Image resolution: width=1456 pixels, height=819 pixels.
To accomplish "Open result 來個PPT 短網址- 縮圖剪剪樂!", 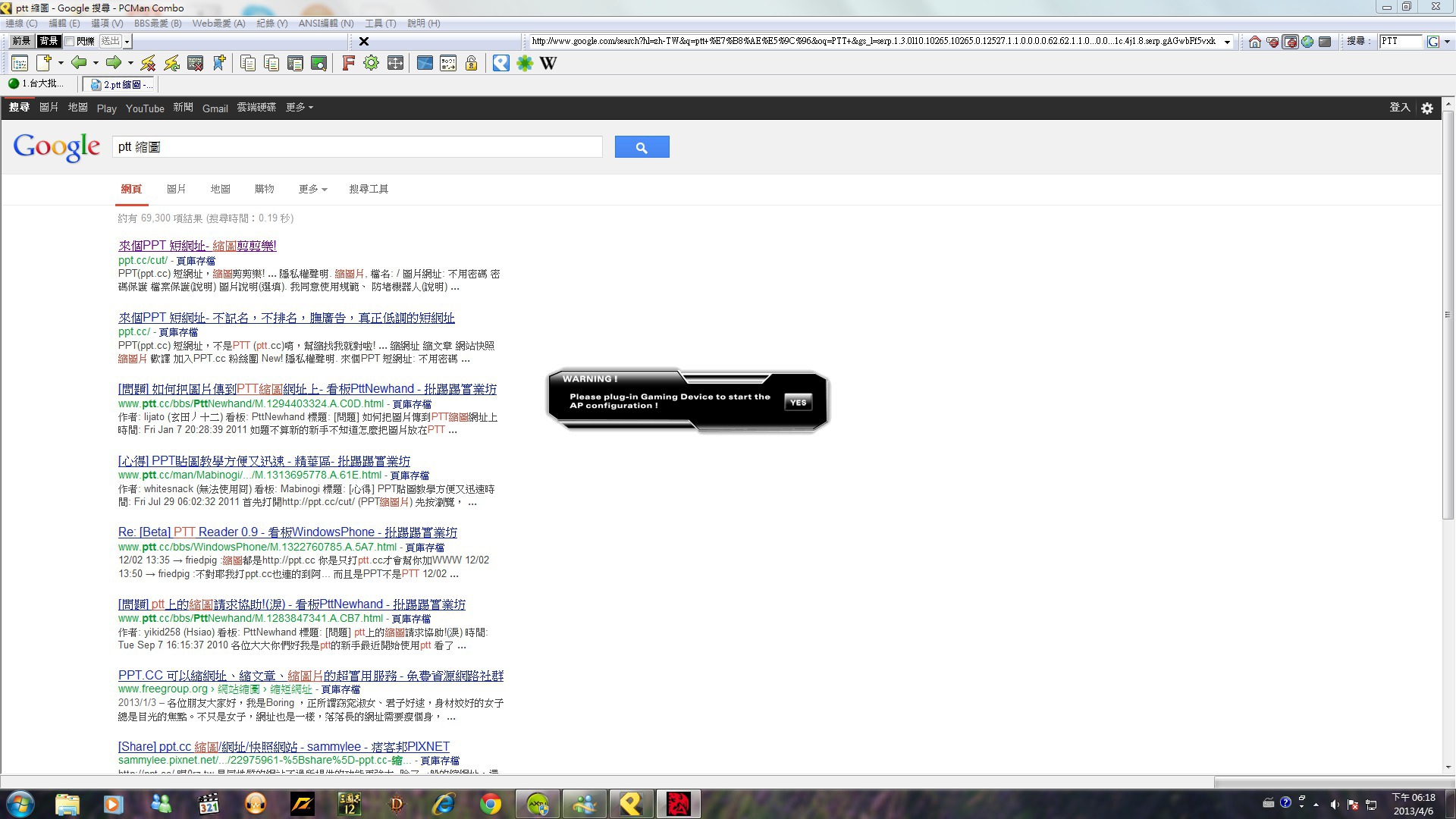I will (197, 246).
